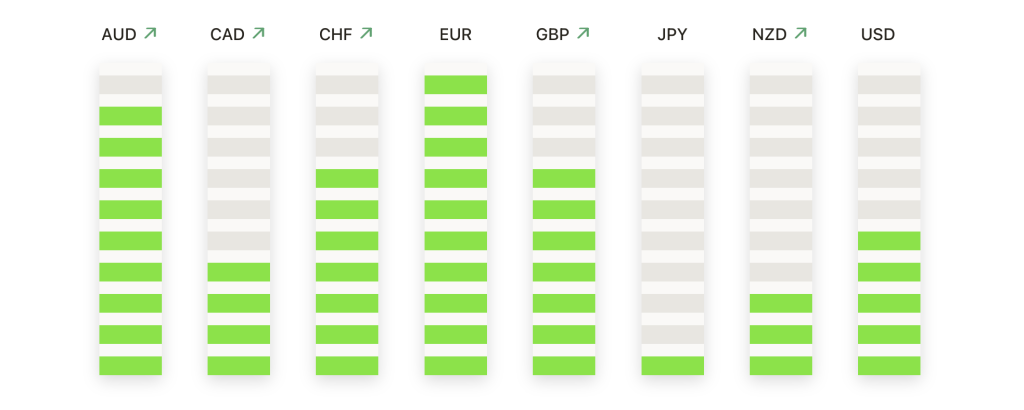Open the EUR currency label
The image size is (1024, 410).
coord(455,35)
